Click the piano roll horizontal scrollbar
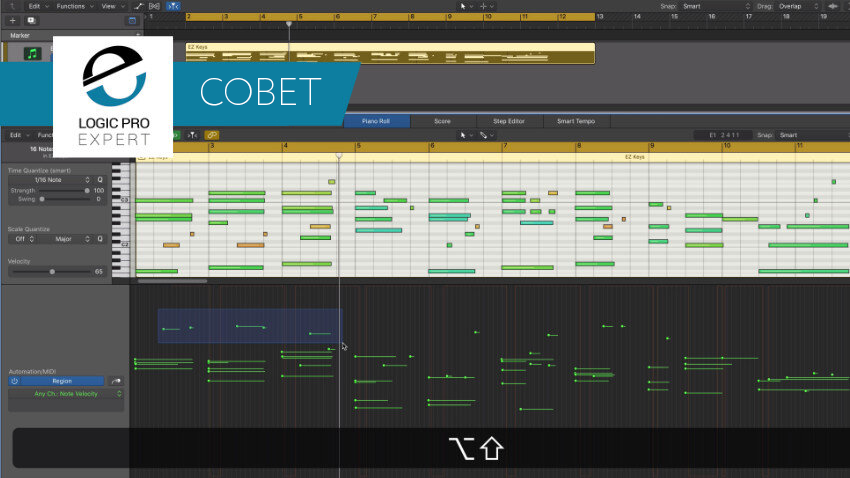 [172, 281]
